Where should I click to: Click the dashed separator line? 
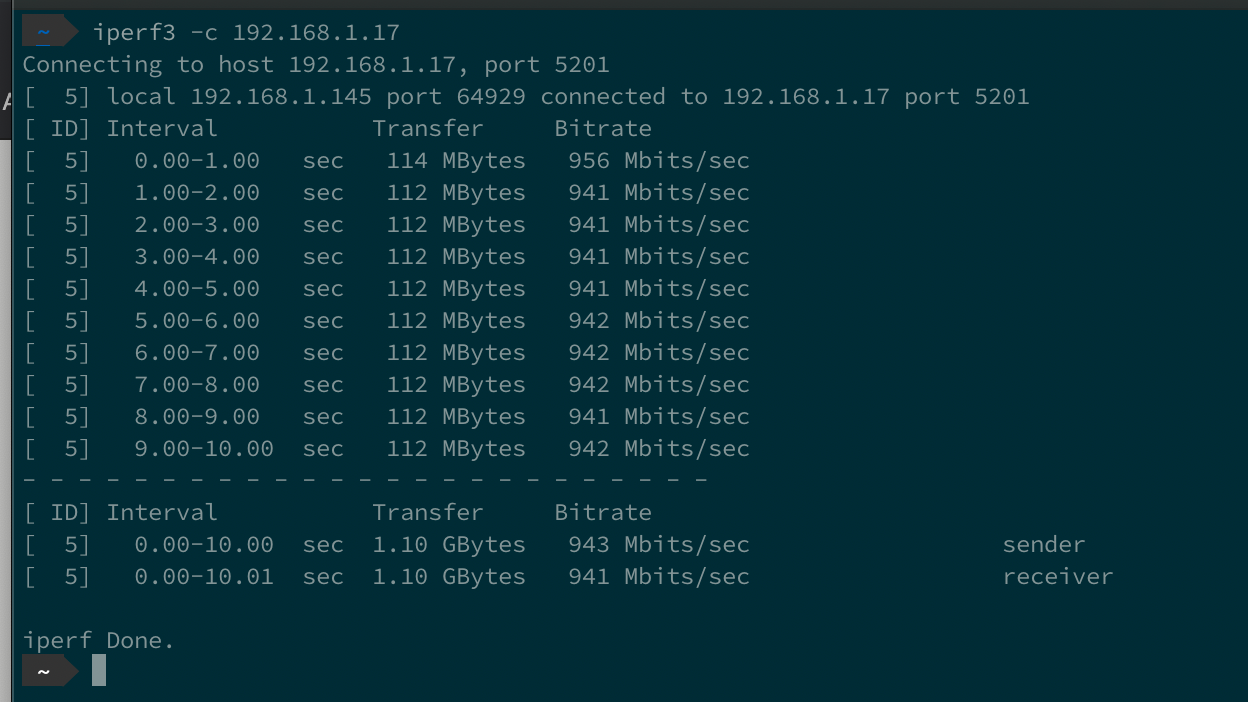(365, 480)
